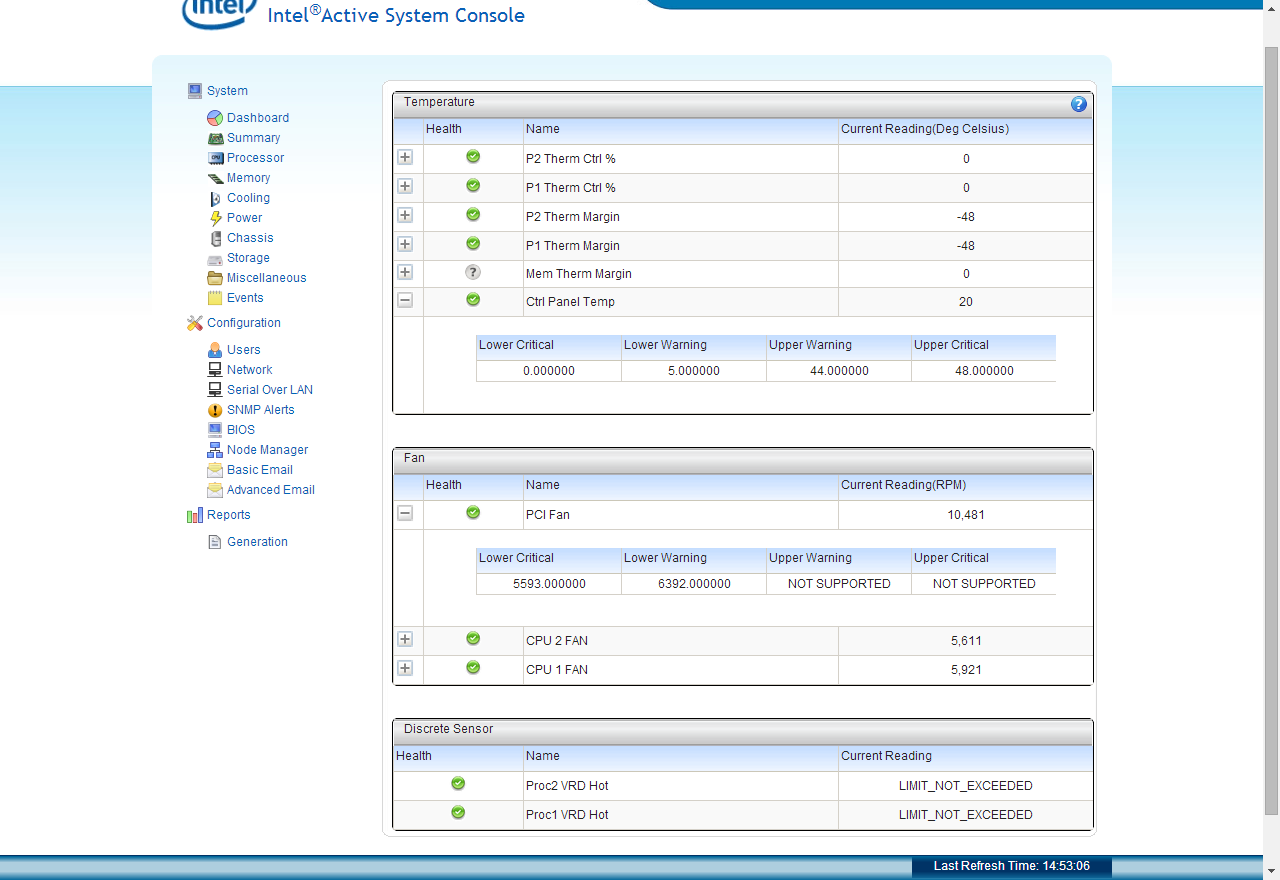Screen dimensions: 1280x880
Task: Click the Network computer icon
Action: tap(215, 370)
